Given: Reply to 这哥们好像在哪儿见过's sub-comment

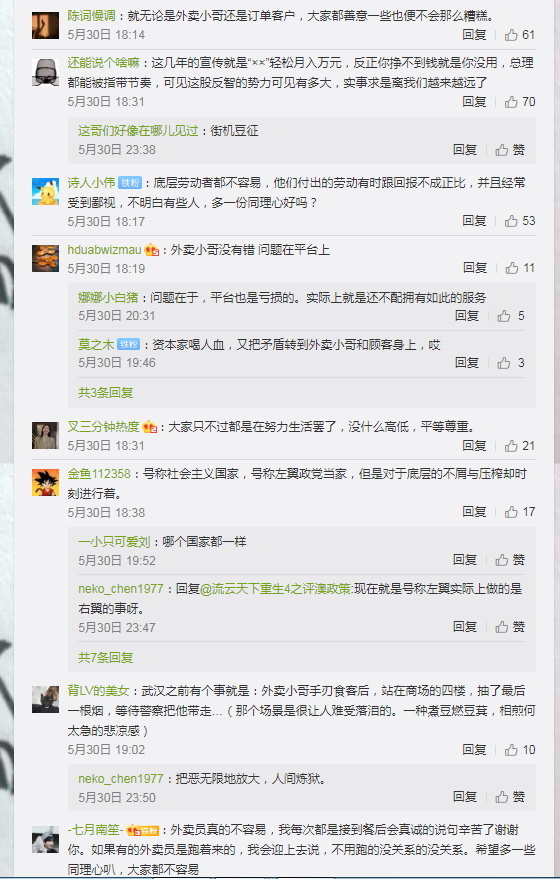Looking at the screenshot, I should pyautogui.click(x=465, y=150).
